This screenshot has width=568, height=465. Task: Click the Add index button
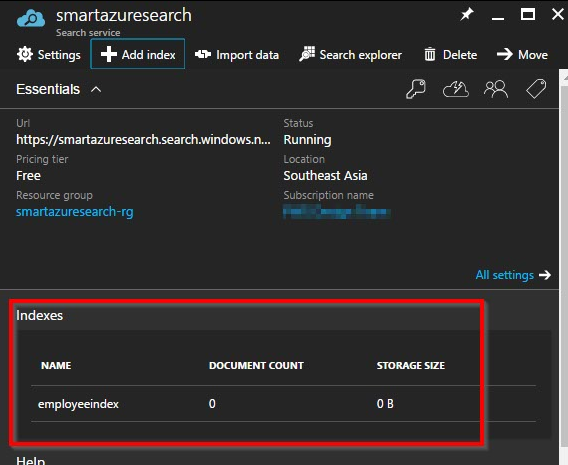(138, 54)
